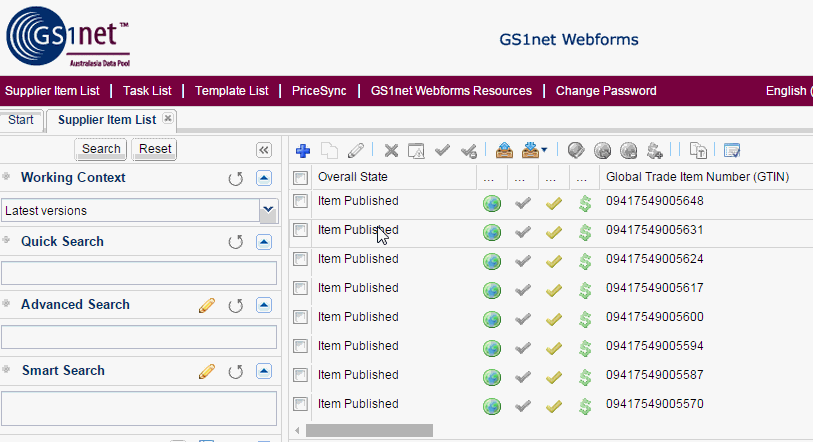Open the Latest versions dropdown
Screen dimensions: 813x442
(268, 211)
